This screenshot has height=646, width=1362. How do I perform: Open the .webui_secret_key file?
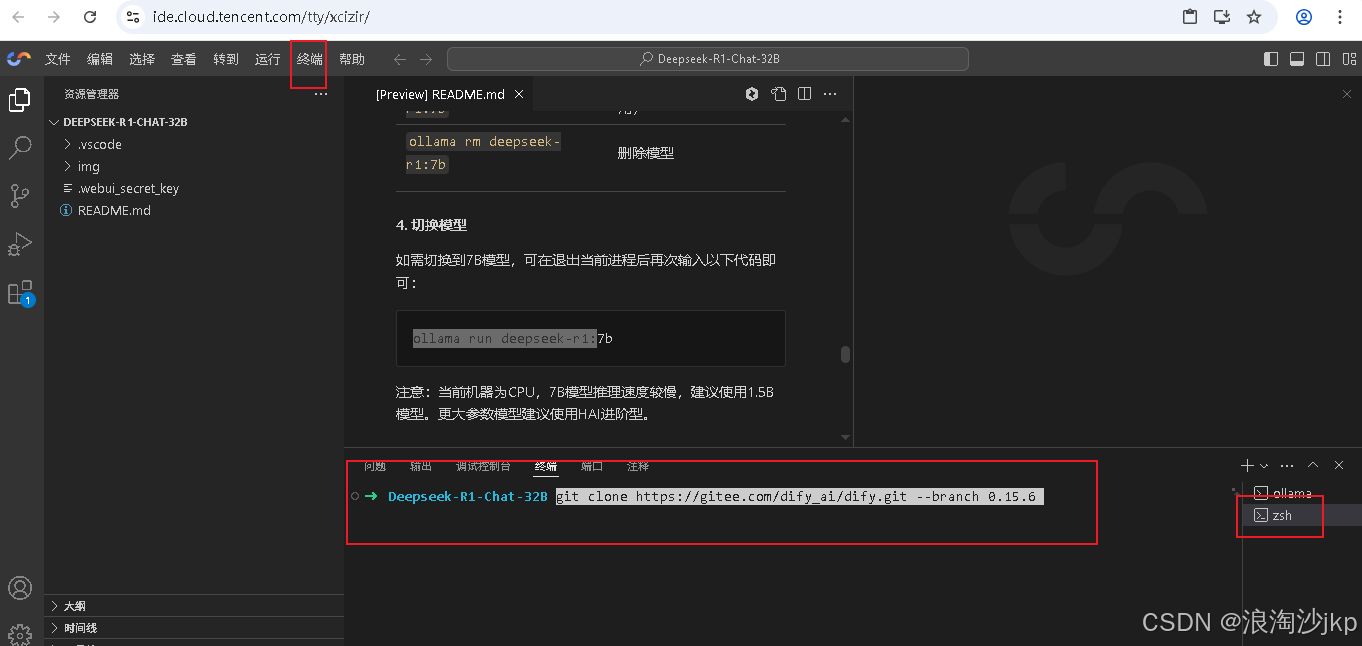coord(194,188)
